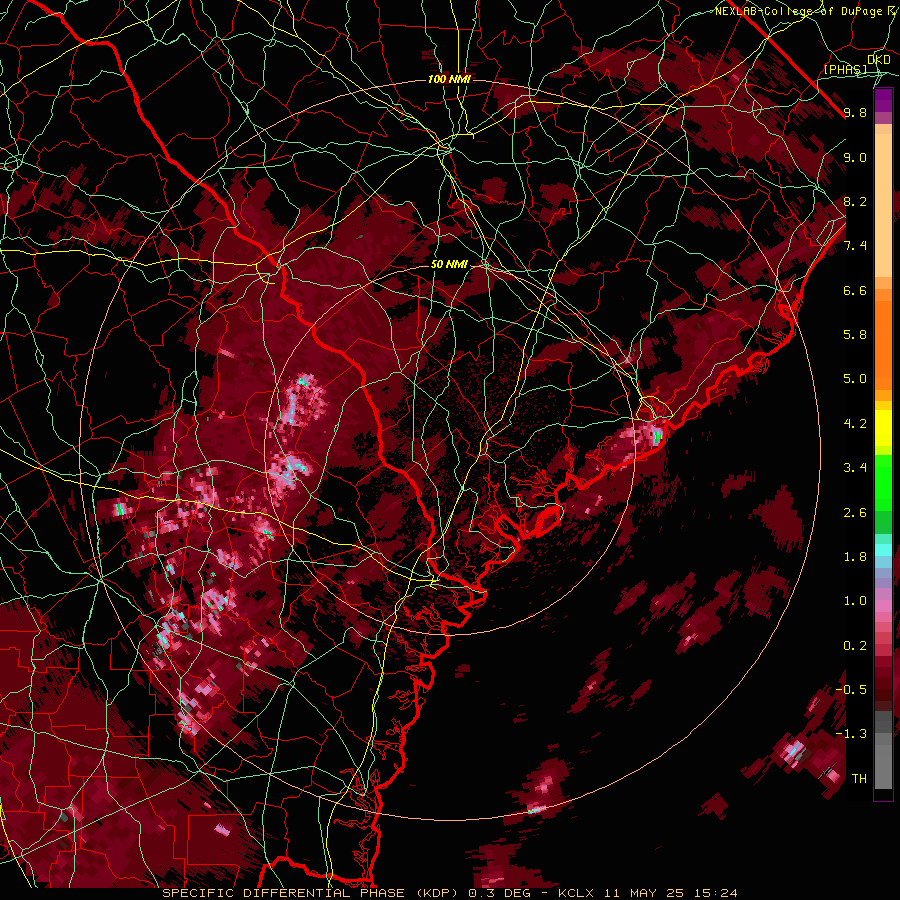Screen dimensions: 900x900
Task: Click the yellow swatch on the color bar
Action: (x=883, y=428)
